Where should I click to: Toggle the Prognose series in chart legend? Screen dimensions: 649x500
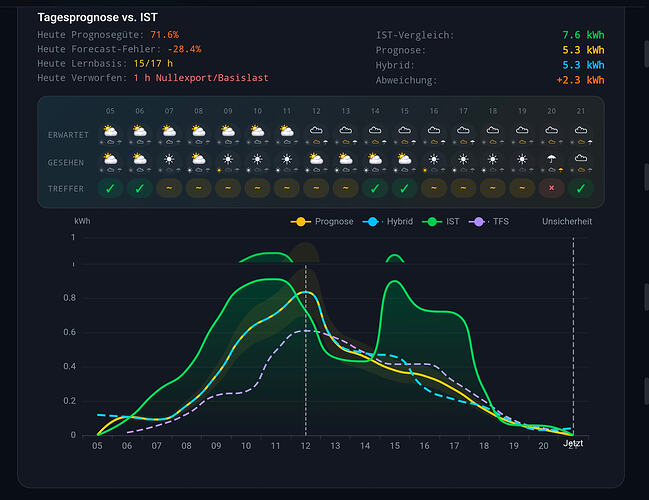[x=322, y=222]
